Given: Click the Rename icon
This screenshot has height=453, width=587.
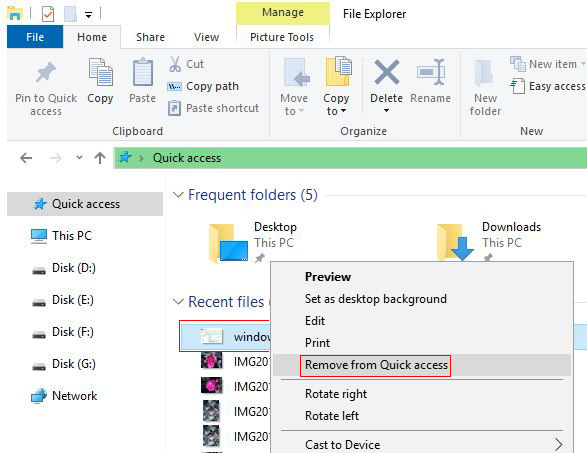Looking at the screenshot, I should (431, 72).
